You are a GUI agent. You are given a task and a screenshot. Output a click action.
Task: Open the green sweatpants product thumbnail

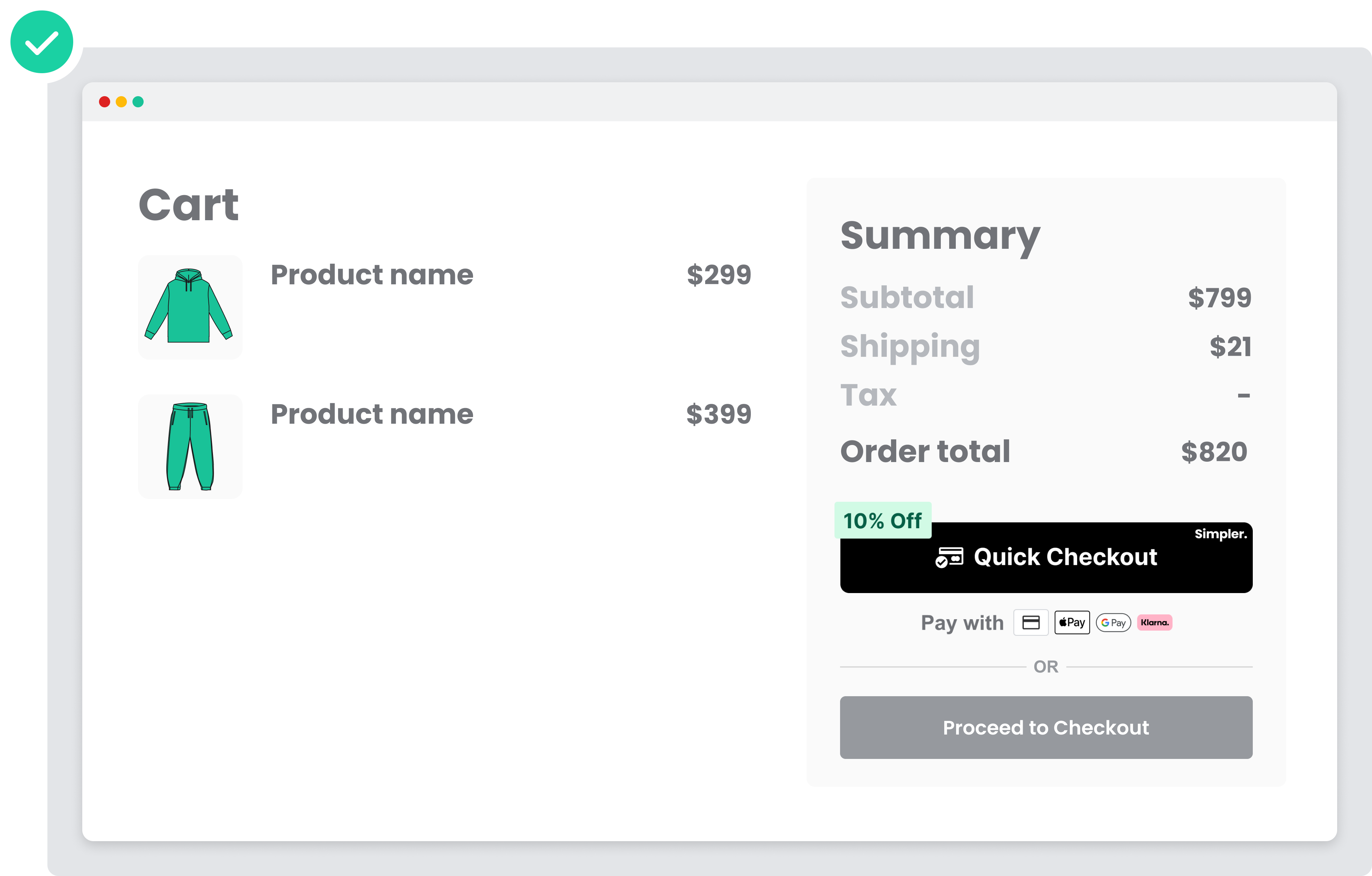pyautogui.click(x=190, y=447)
